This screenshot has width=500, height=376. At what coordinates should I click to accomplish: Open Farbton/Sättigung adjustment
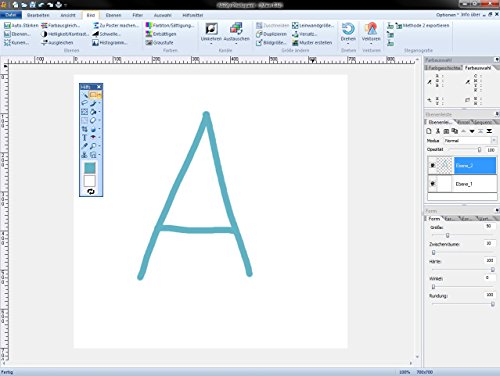[170, 25]
